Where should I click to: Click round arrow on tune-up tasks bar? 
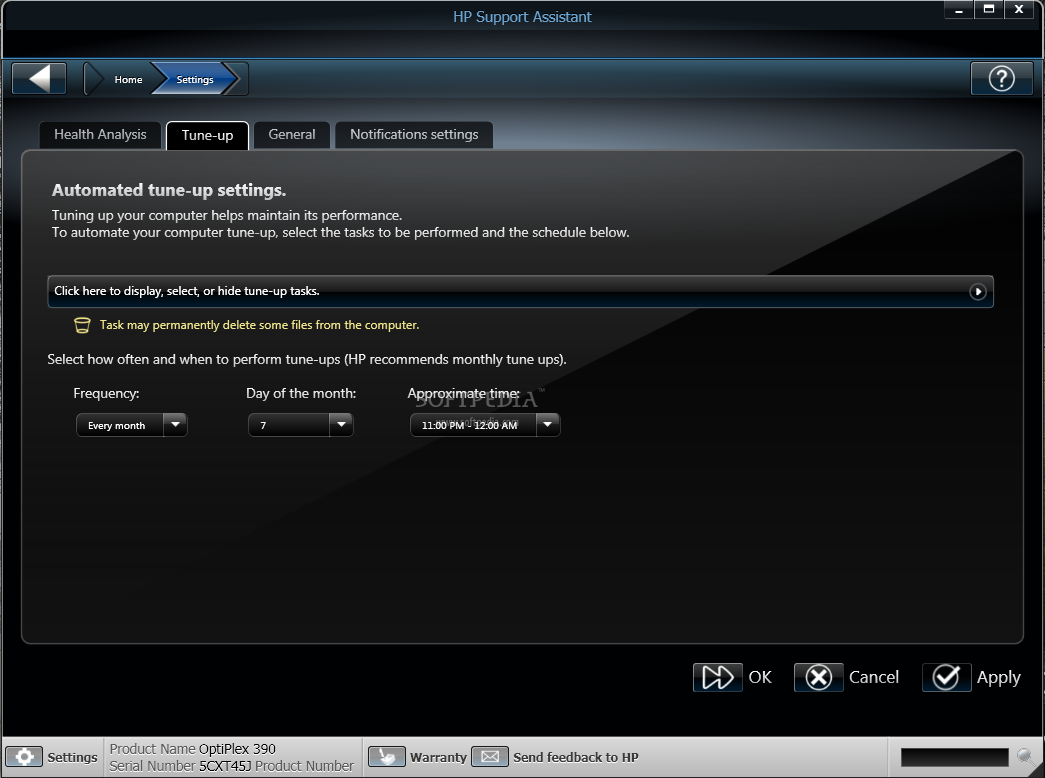pyautogui.click(x=978, y=291)
